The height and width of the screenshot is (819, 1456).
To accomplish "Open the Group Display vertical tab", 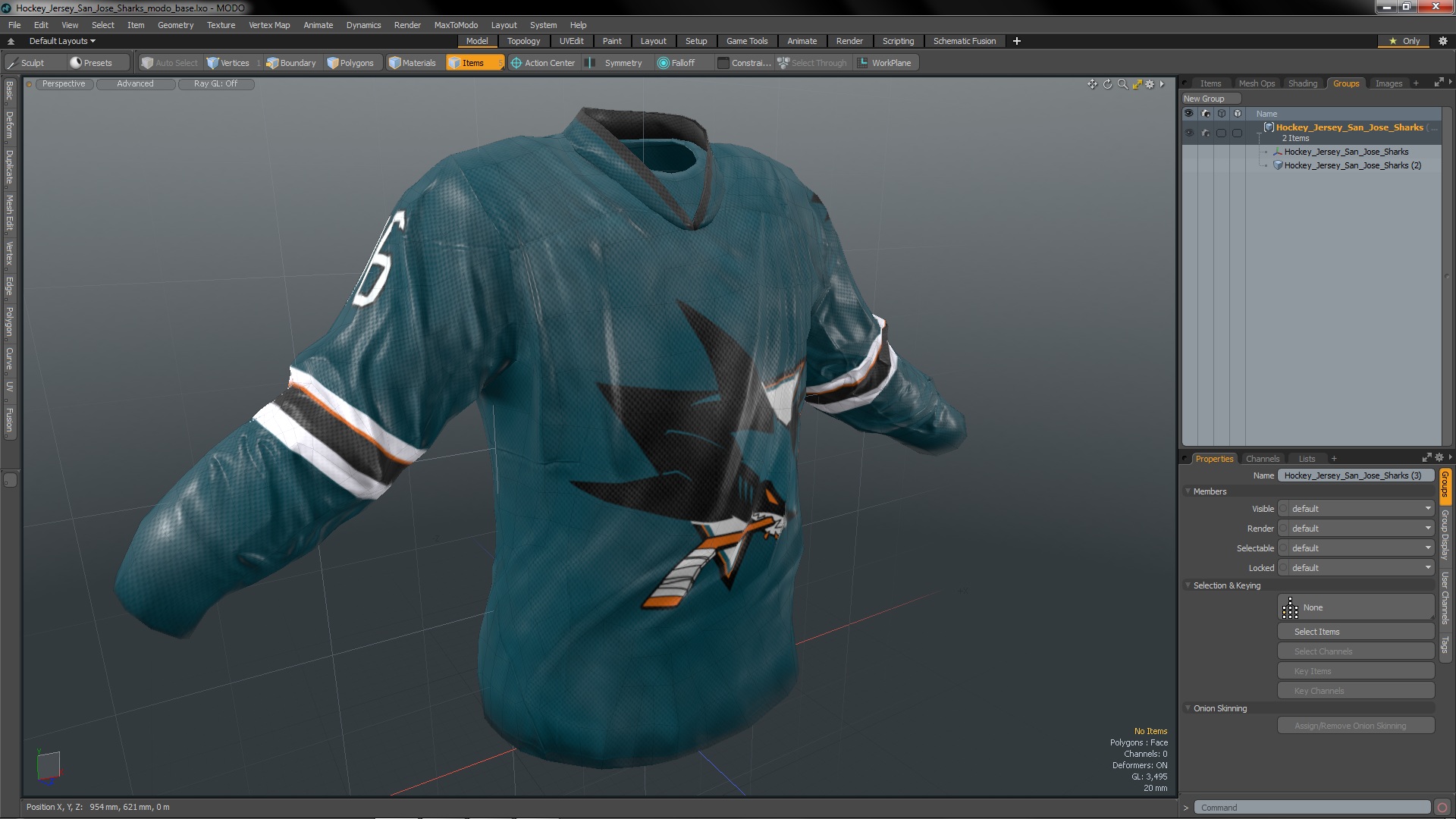I will 1445,535.
